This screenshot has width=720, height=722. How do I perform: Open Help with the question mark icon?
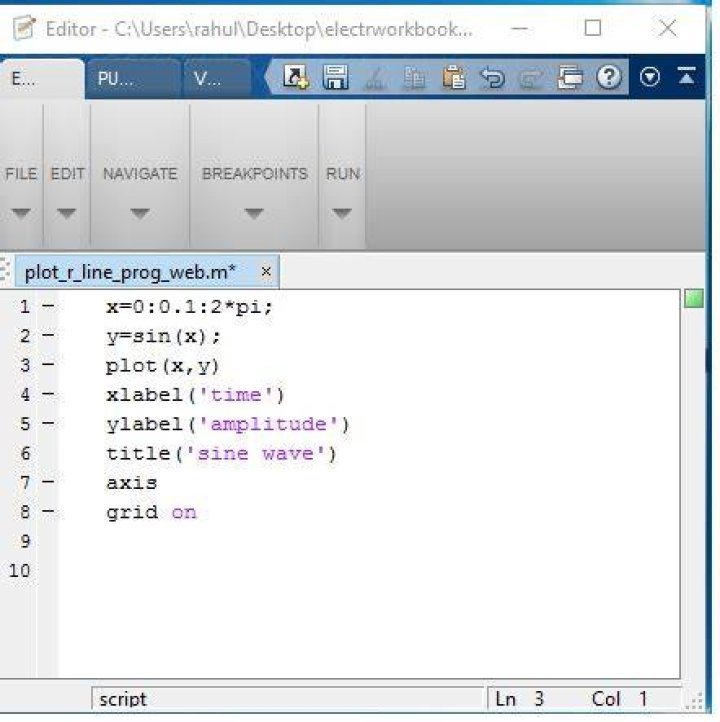tap(609, 76)
